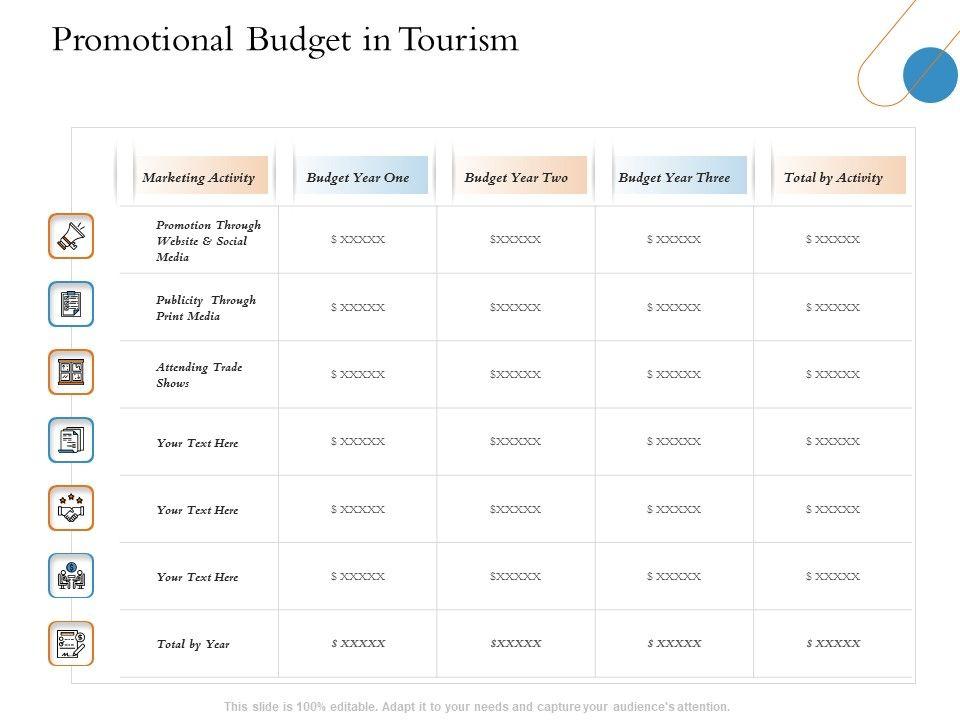Select the Marketing Activity column header
Screen dimensions: 960x720
[199, 177]
